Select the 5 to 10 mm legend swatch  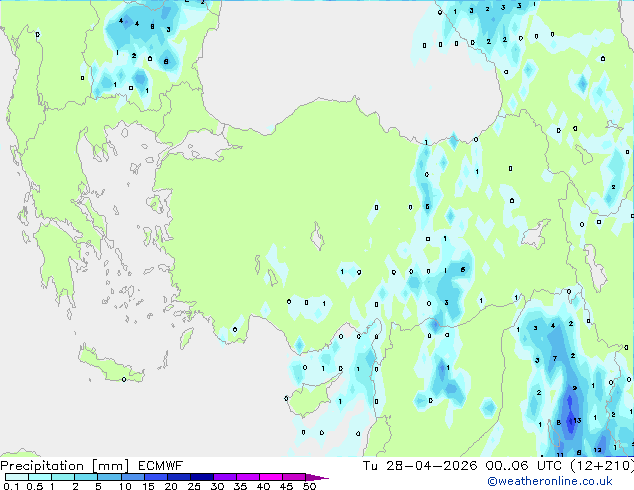coord(109,477)
